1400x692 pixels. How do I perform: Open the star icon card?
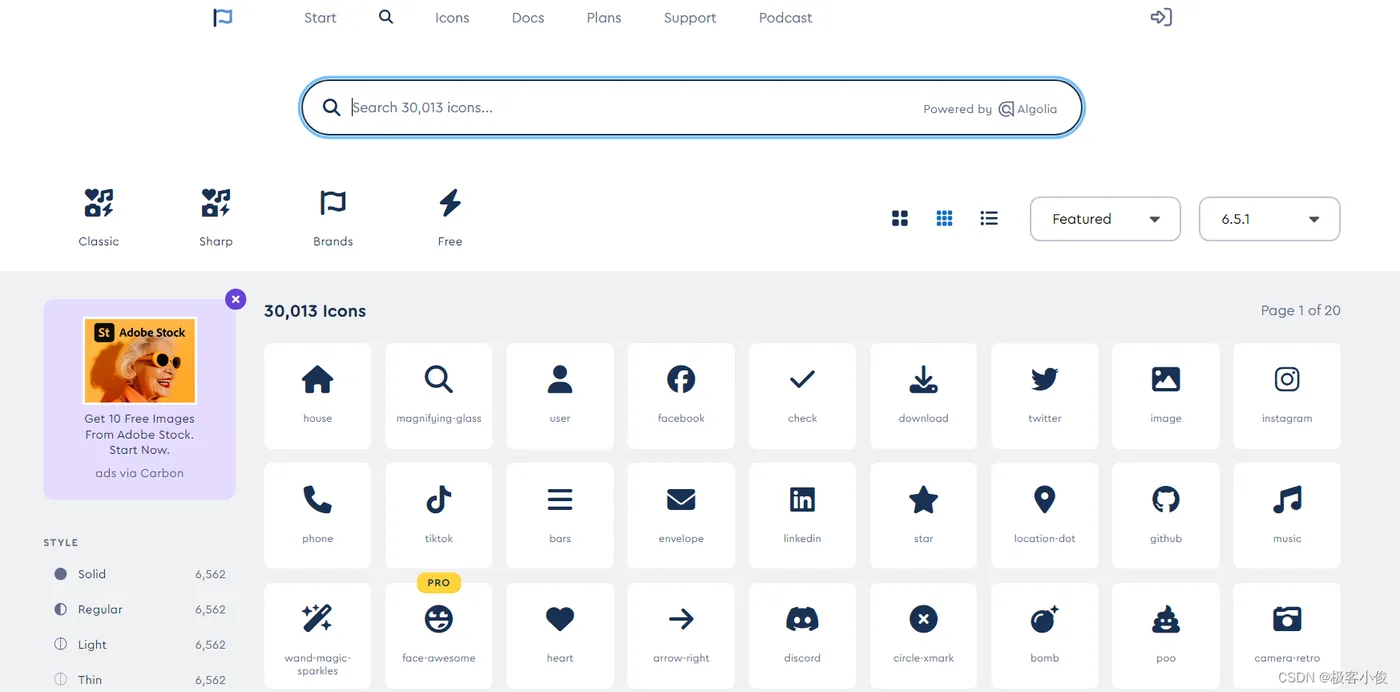(x=923, y=516)
